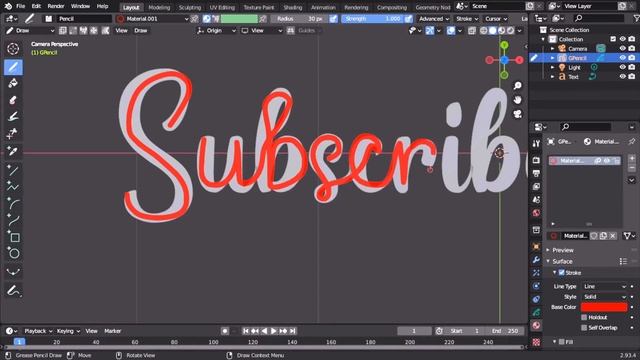Open the World properties tab
This screenshot has width=640, height=360.
[536, 213]
